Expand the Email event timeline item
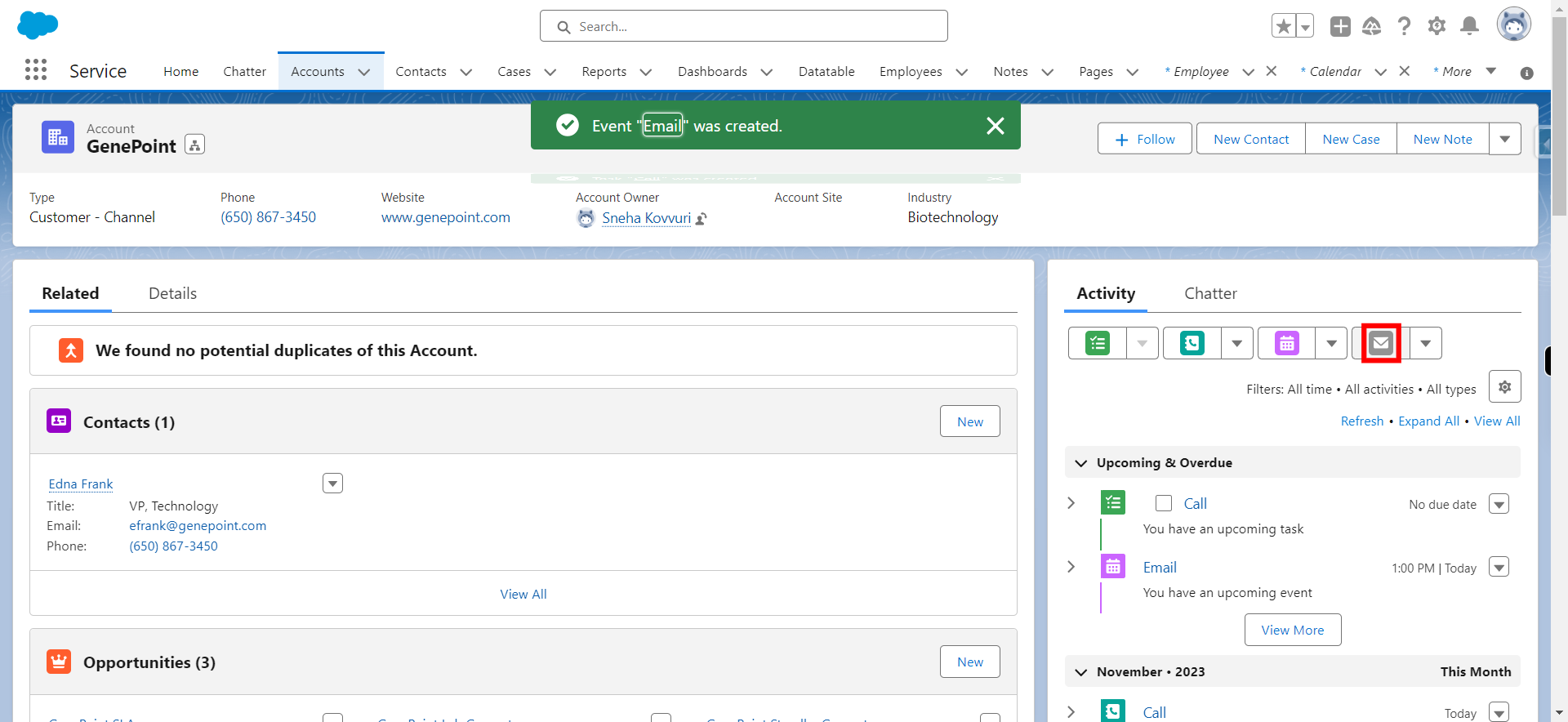This screenshot has height=722, width=1568. tap(1071, 567)
